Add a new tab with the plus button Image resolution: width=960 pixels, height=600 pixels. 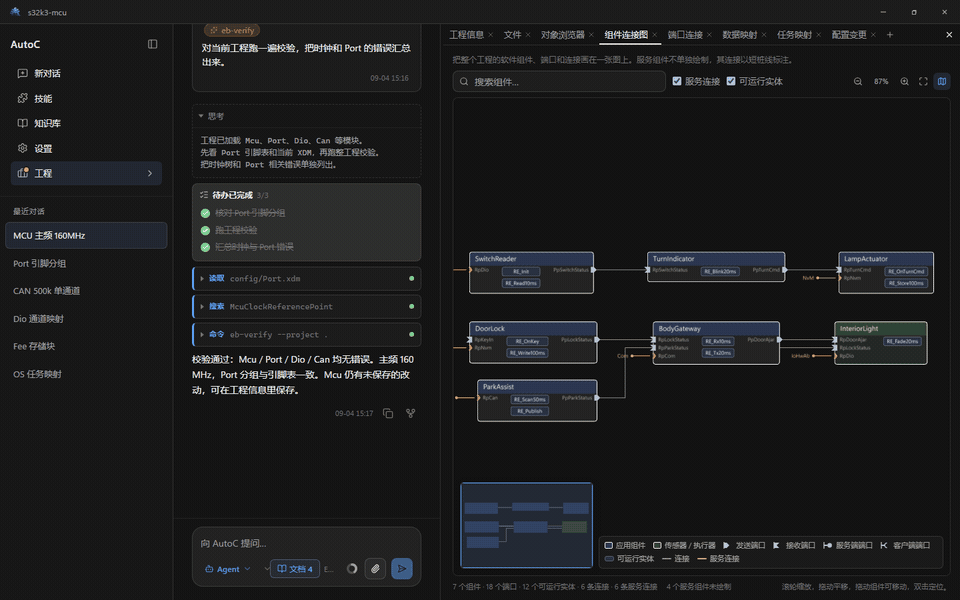(x=890, y=35)
